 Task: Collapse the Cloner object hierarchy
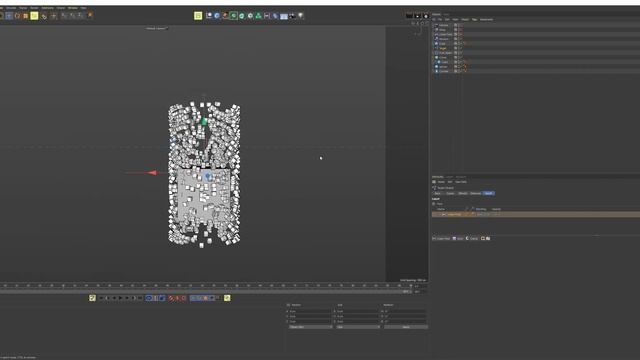coord(433,57)
